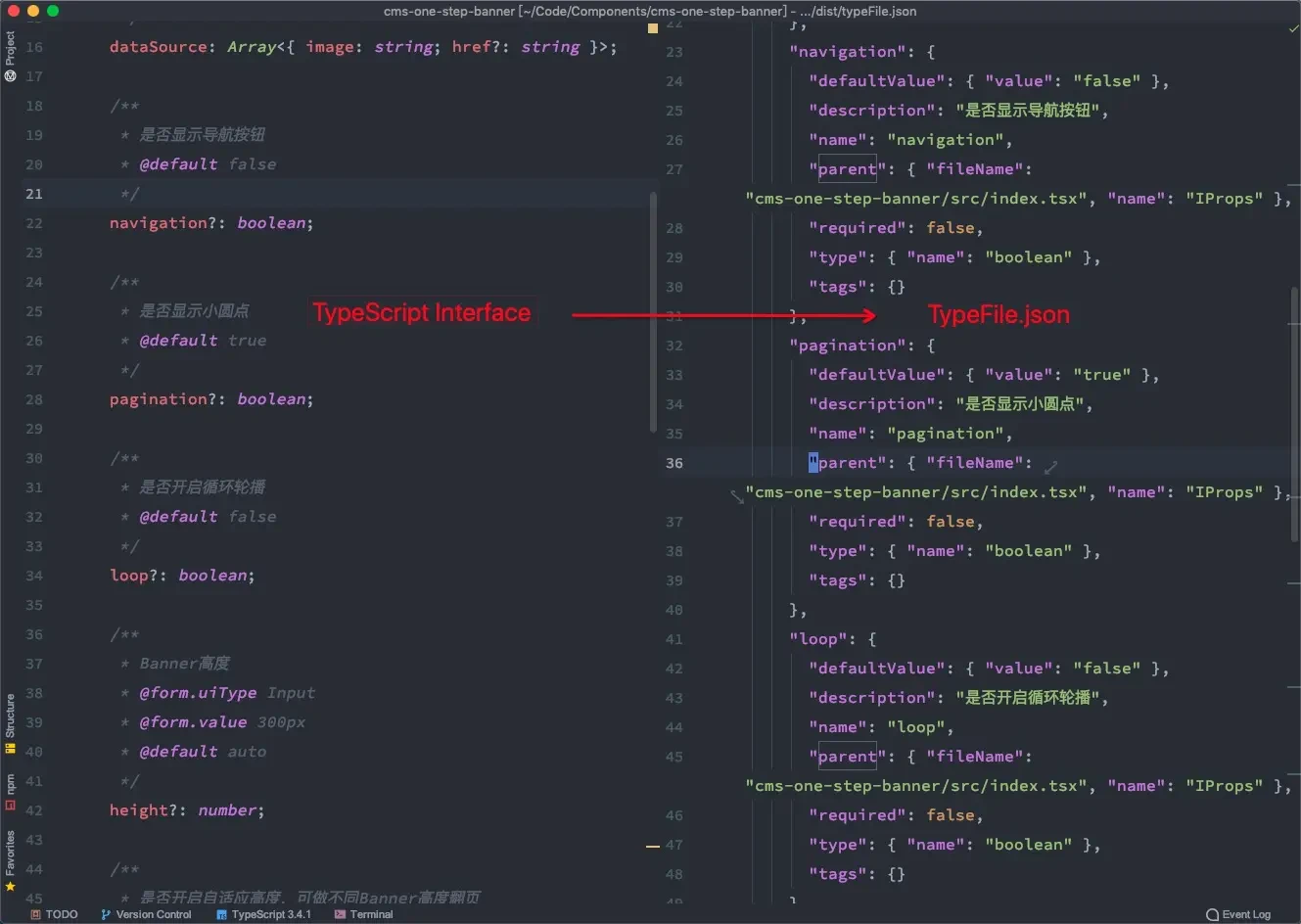Open the Favorites tool window
Image resolution: width=1301 pixels, height=924 pixels.
10,860
